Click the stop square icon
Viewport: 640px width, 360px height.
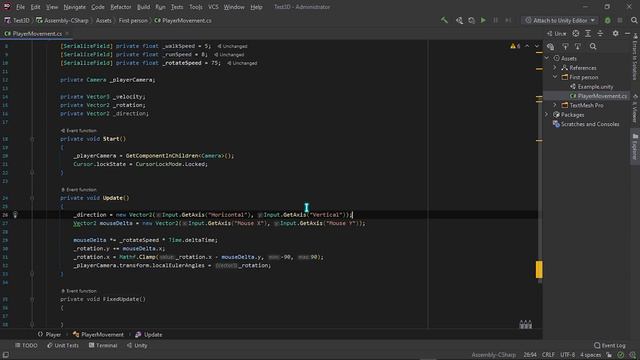tap(620, 20)
